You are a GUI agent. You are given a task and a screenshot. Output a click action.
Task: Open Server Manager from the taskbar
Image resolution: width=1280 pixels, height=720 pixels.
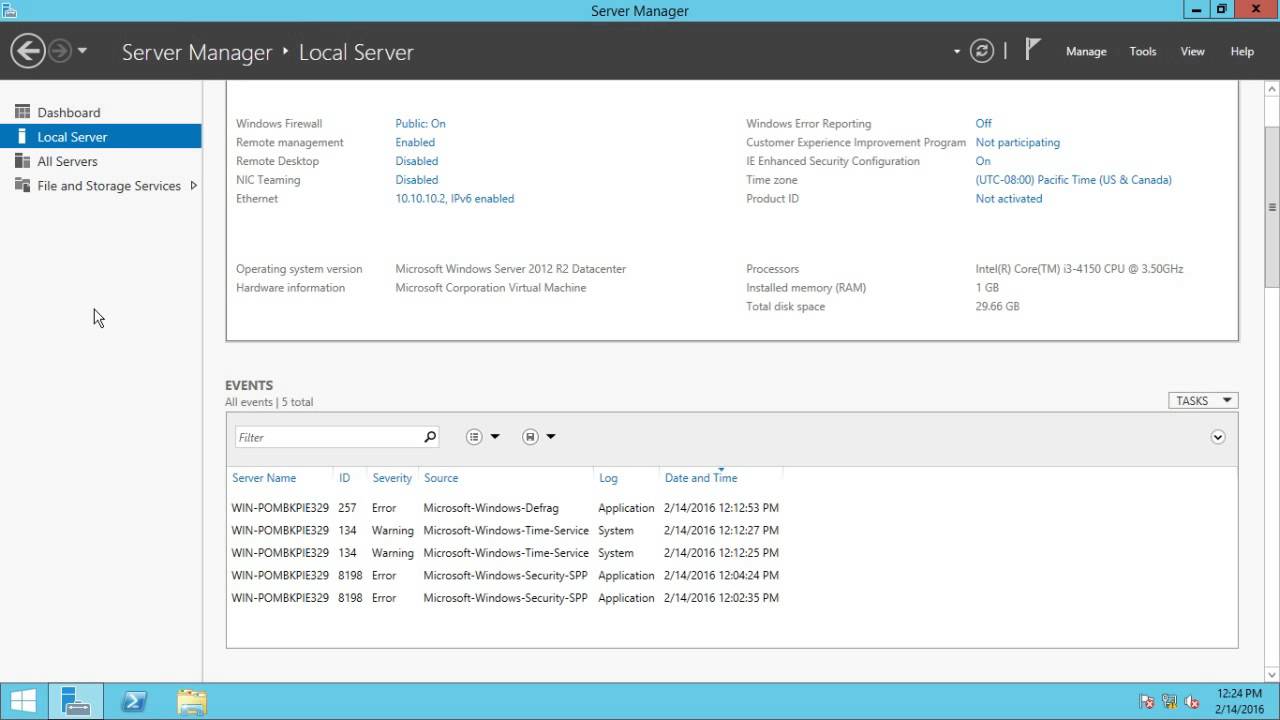click(76, 701)
